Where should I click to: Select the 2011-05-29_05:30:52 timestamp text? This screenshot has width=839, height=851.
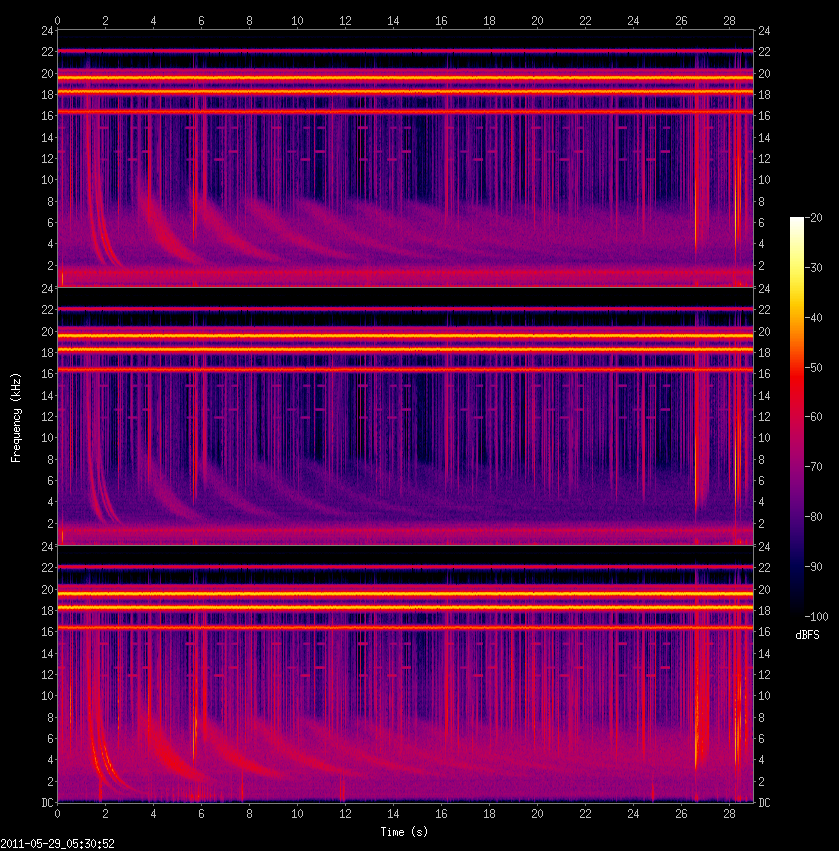coord(57,844)
